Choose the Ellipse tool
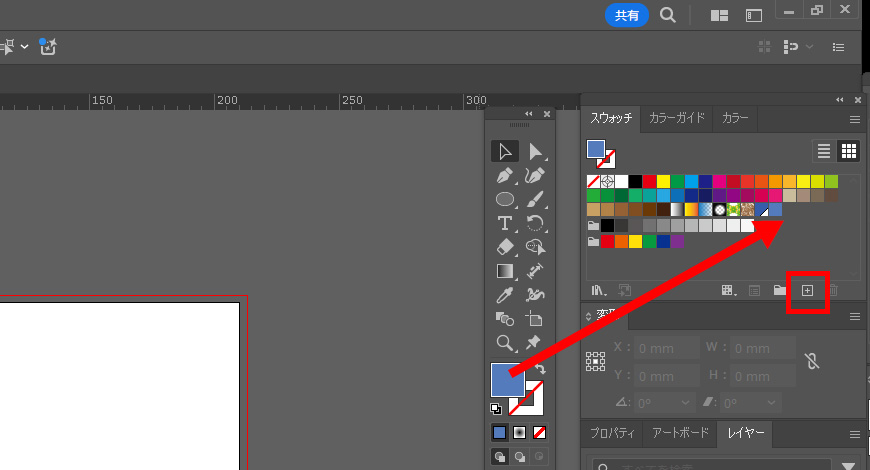 tap(504, 198)
